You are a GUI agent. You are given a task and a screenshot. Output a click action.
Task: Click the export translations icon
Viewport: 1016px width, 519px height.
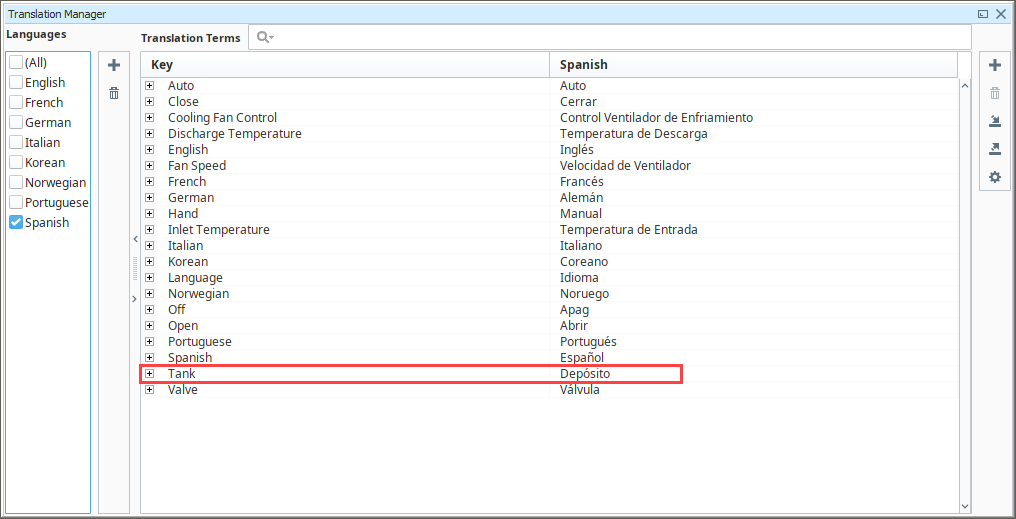pyautogui.click(x=995, y=150)
